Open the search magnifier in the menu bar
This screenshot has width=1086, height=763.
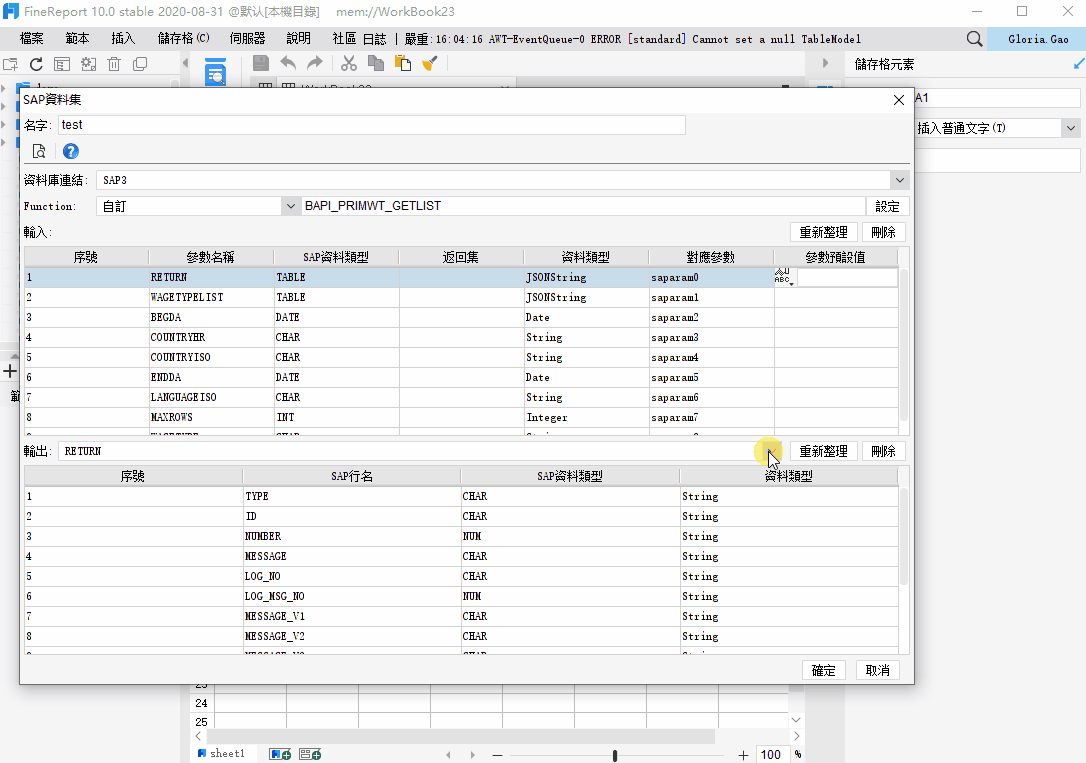[x=974, y=39]
